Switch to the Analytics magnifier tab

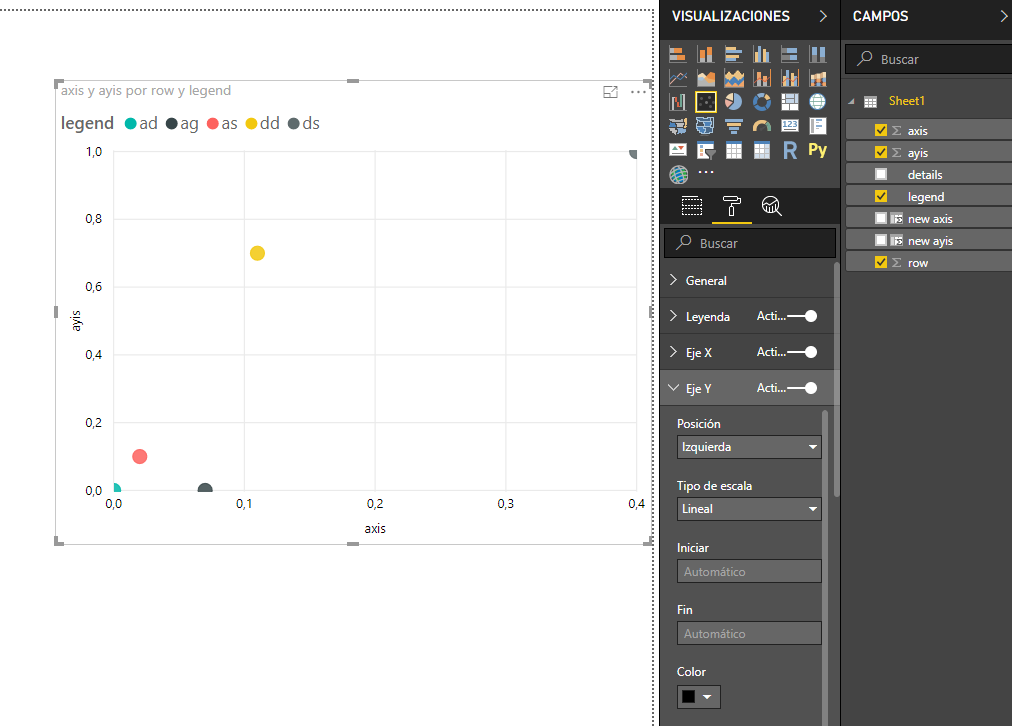click(771, 206)
